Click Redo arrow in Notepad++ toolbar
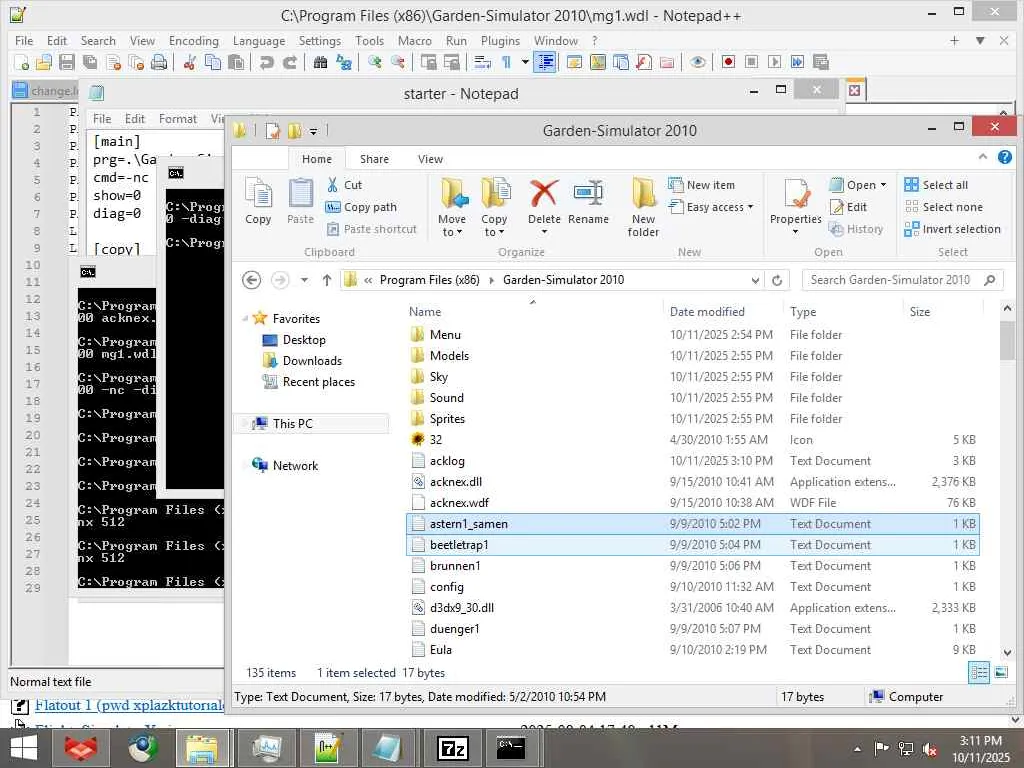Screen dimensions: 1024x768 [x=289, y=62]
